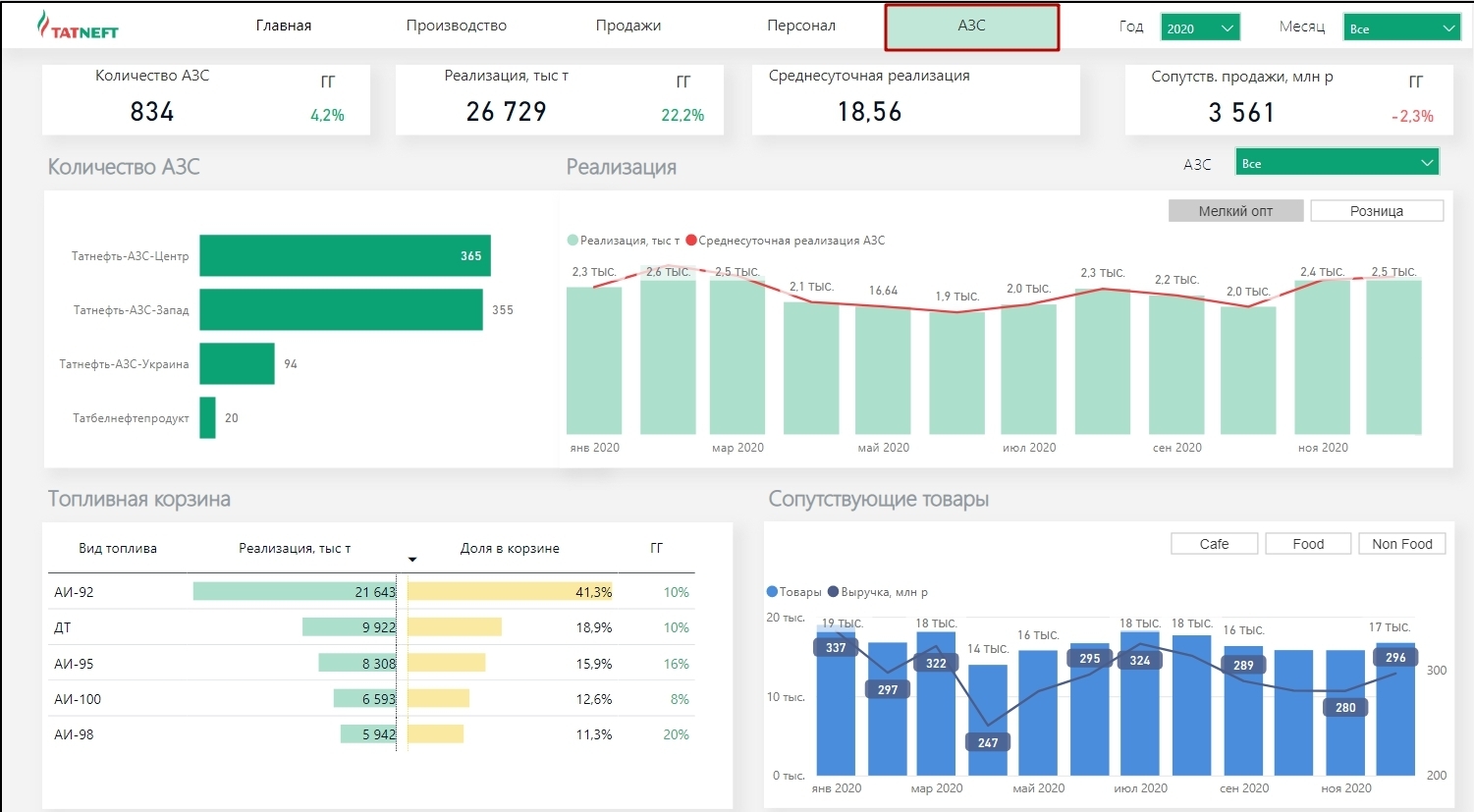Viewport: 1474px width, 812px height.
Task: Click the 20% growth value for АИ-98
Action: click(x=677, y=734)
